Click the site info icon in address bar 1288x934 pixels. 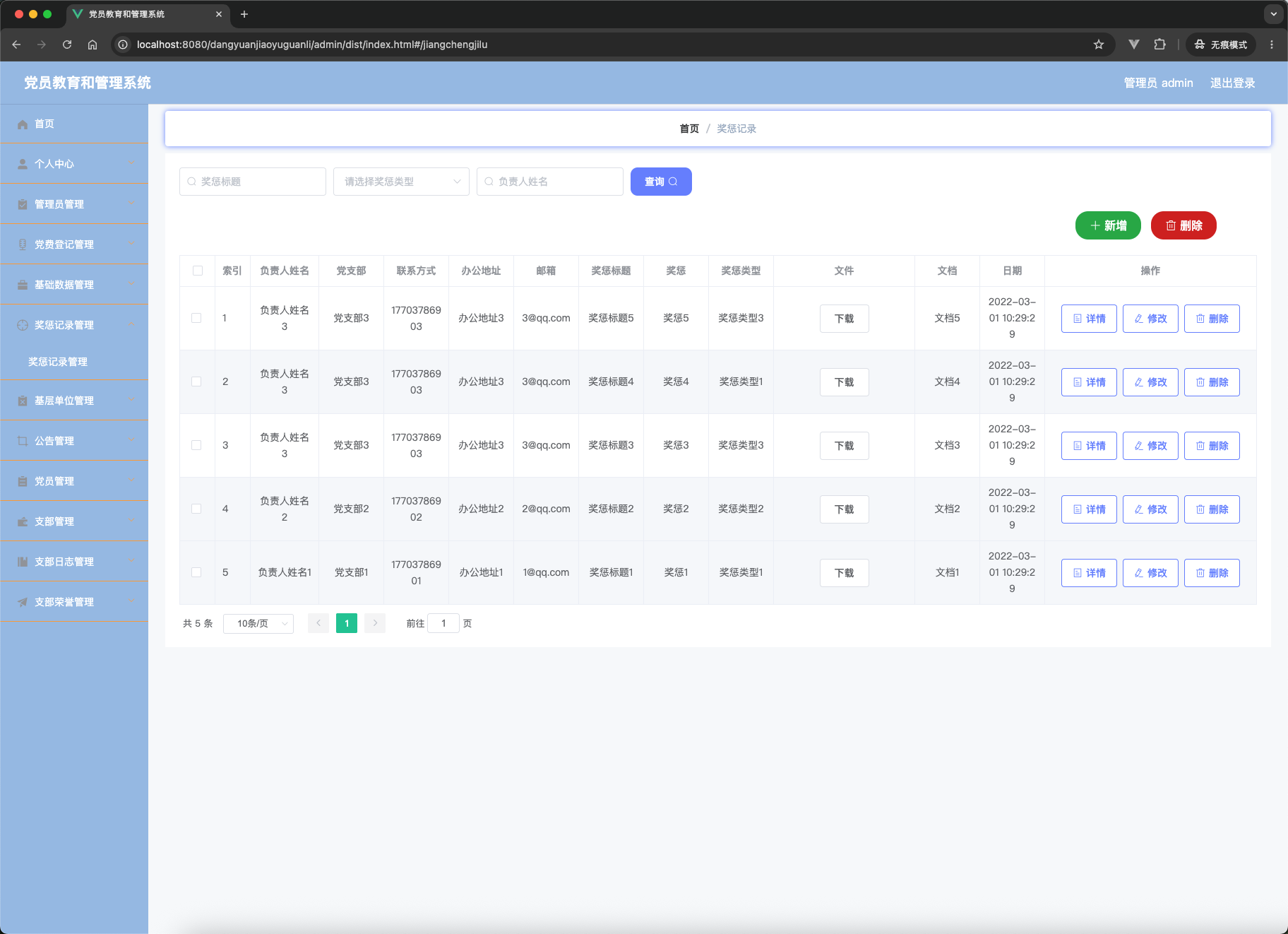[x=123, y=45]
